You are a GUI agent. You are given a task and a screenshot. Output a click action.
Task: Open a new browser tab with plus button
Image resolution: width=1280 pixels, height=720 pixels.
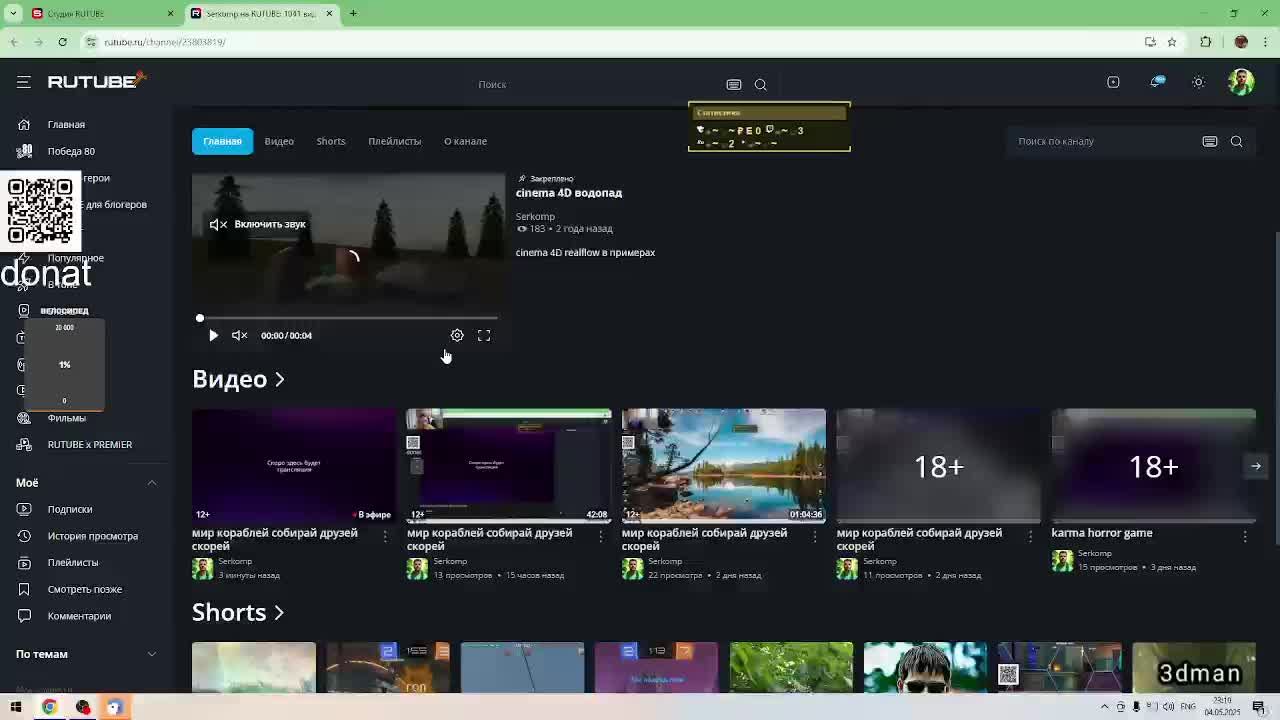coord(353,13)
